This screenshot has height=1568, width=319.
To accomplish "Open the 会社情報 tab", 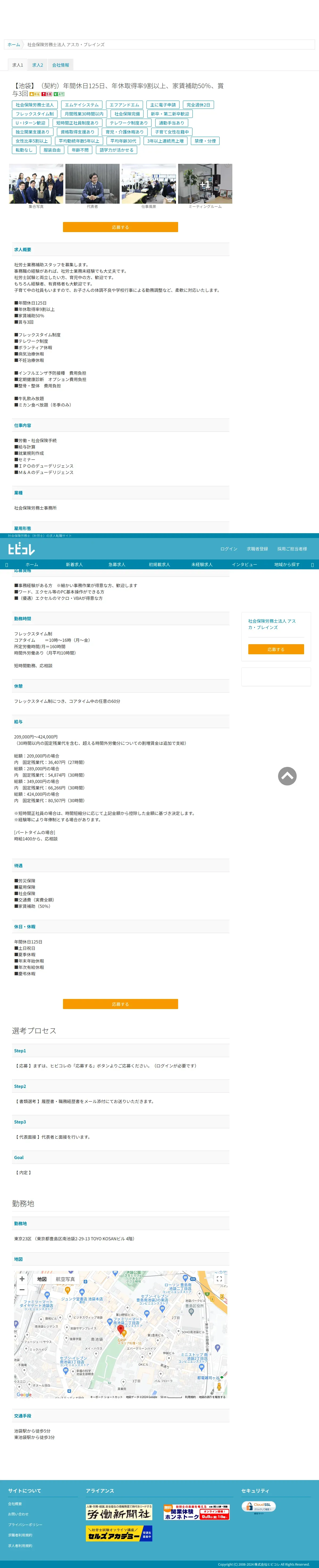I will [x=60, y=65].
